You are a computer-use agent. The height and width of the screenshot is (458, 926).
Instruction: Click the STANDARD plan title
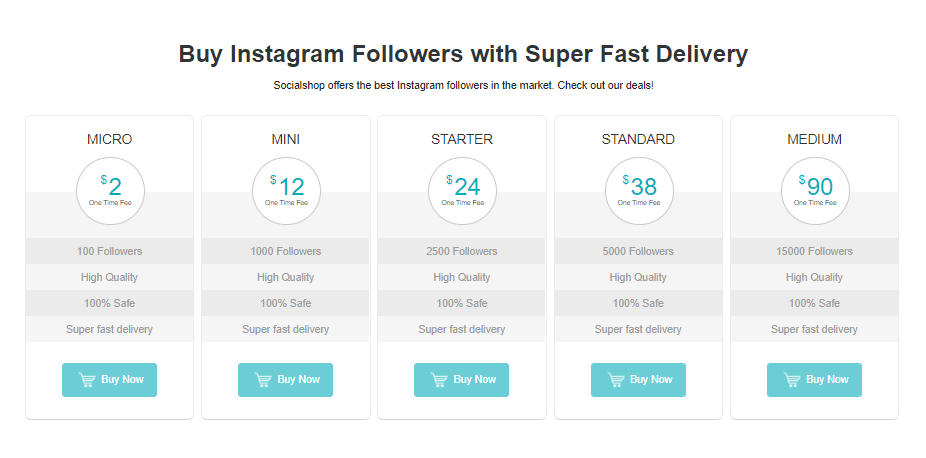click(638, 139)
